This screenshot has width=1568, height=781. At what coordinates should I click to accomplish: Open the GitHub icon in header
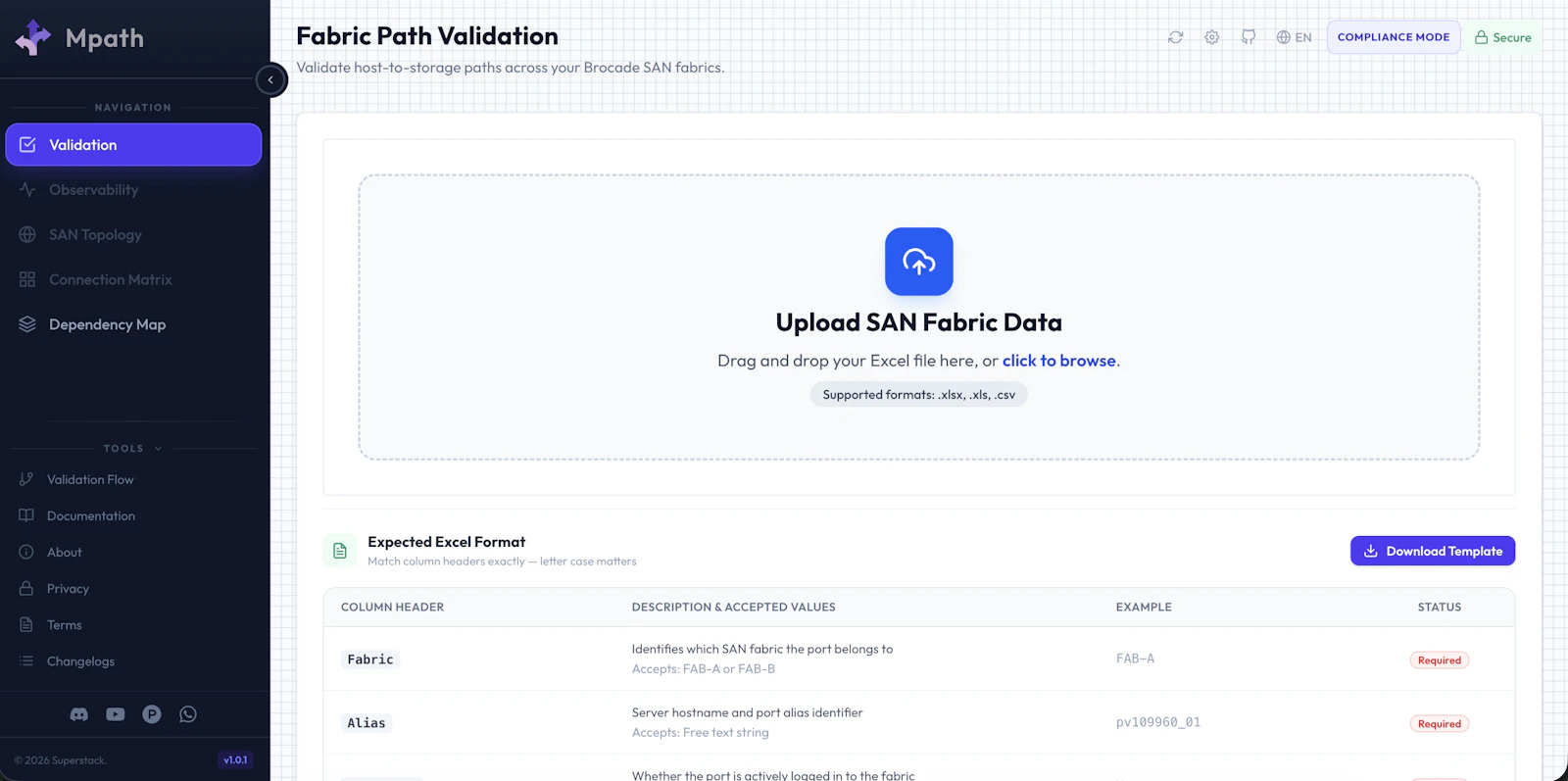1249,37
